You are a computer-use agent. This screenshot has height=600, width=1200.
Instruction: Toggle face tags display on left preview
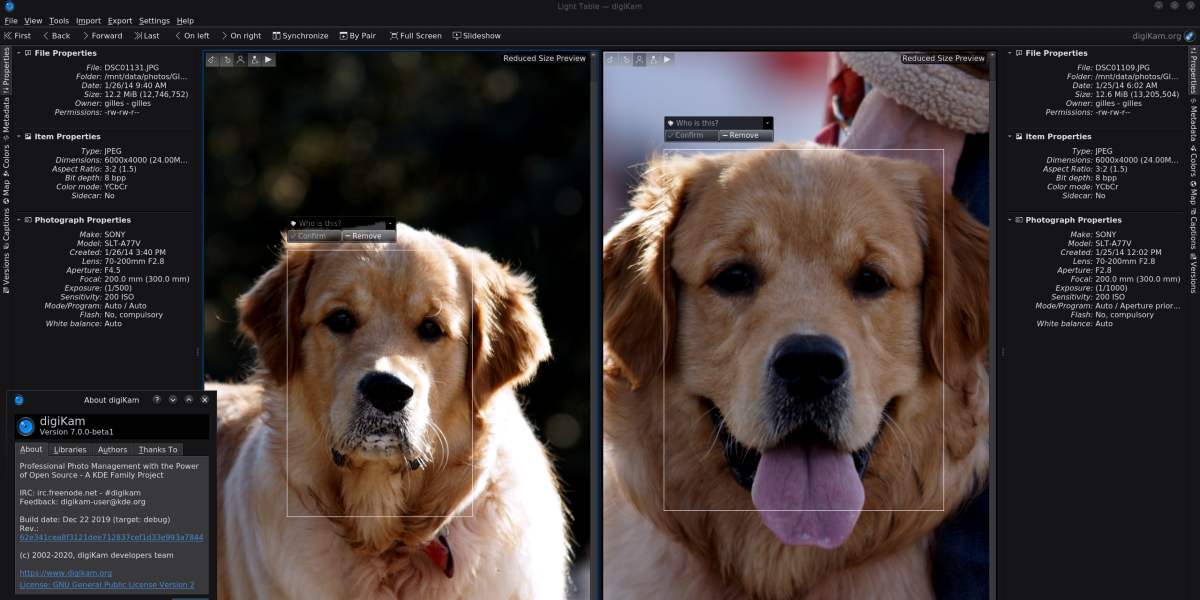[x=240, y=60]
